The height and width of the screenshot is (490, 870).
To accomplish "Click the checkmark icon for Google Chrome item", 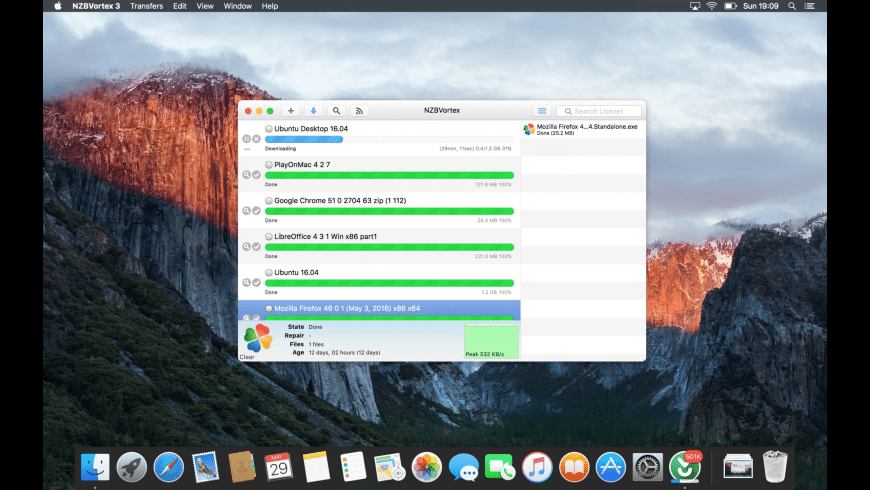I will [257, 211].
